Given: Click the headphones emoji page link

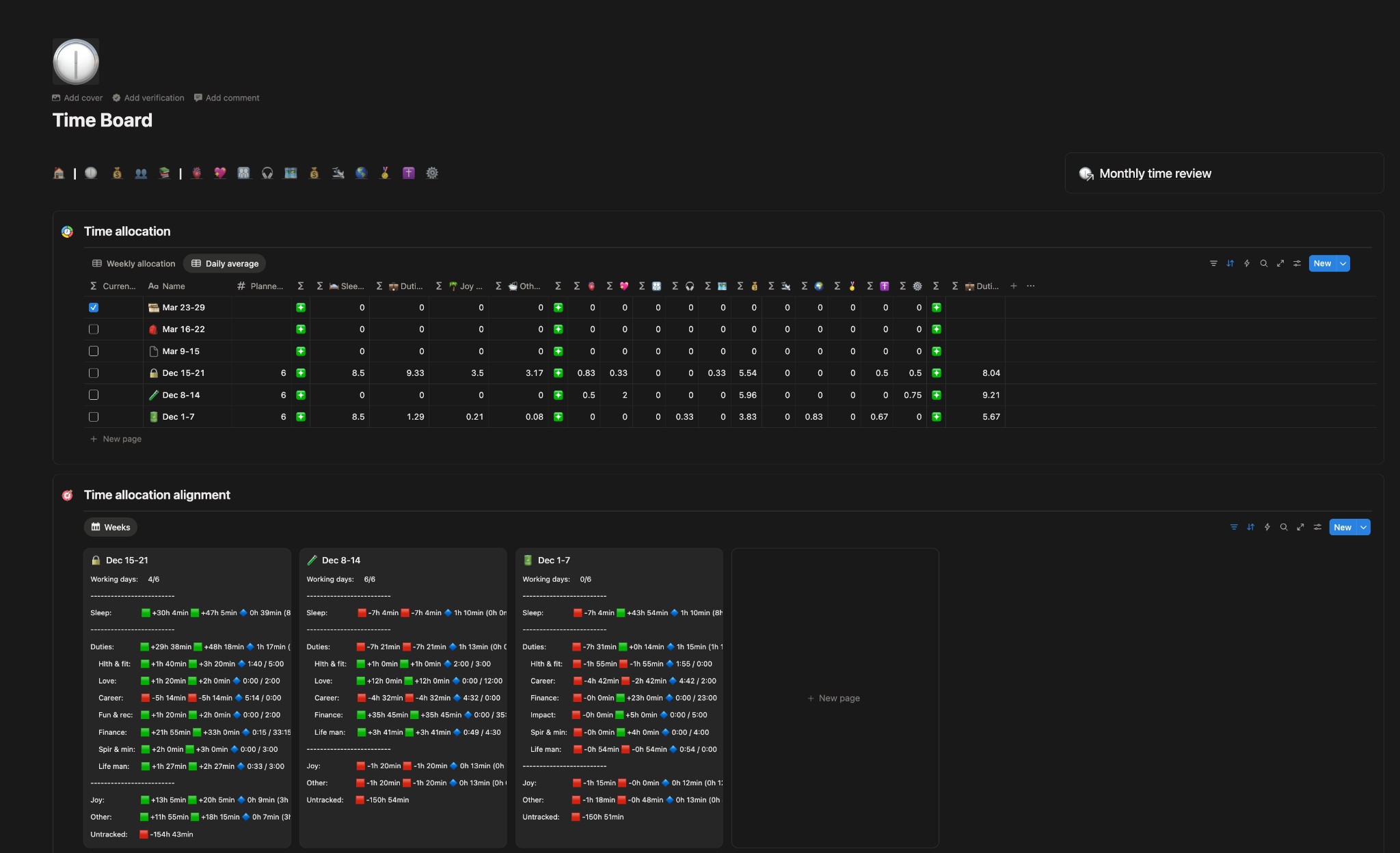Looking at the screenshot, I should [x=267, y=173].
